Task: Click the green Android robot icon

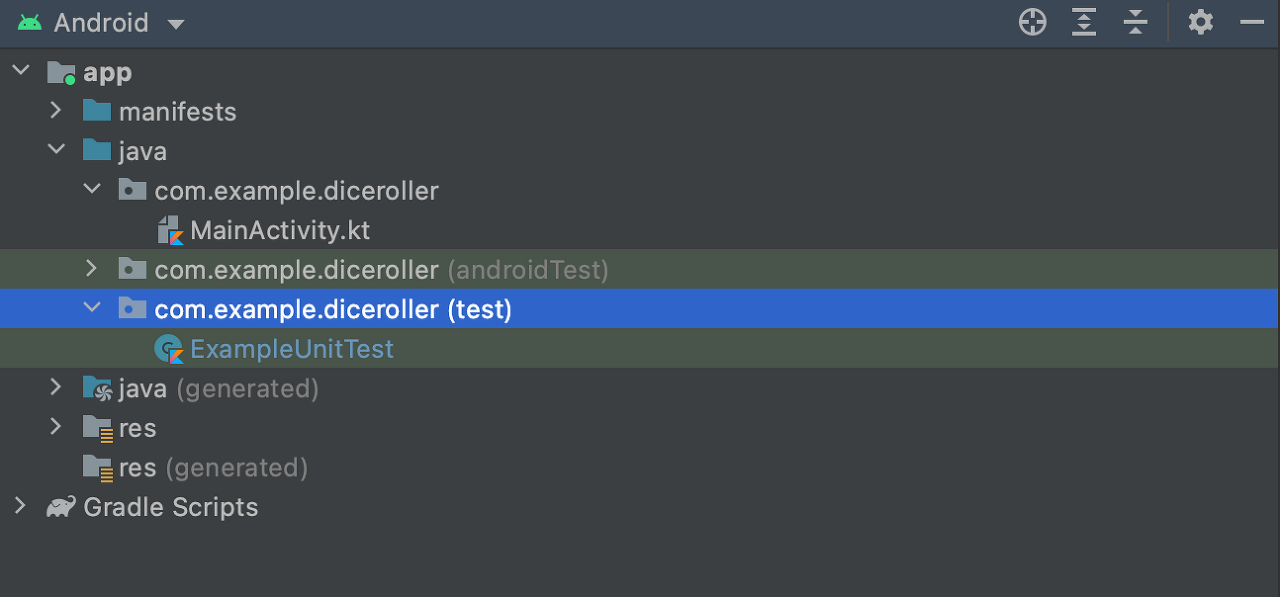Action: point(30,22)
